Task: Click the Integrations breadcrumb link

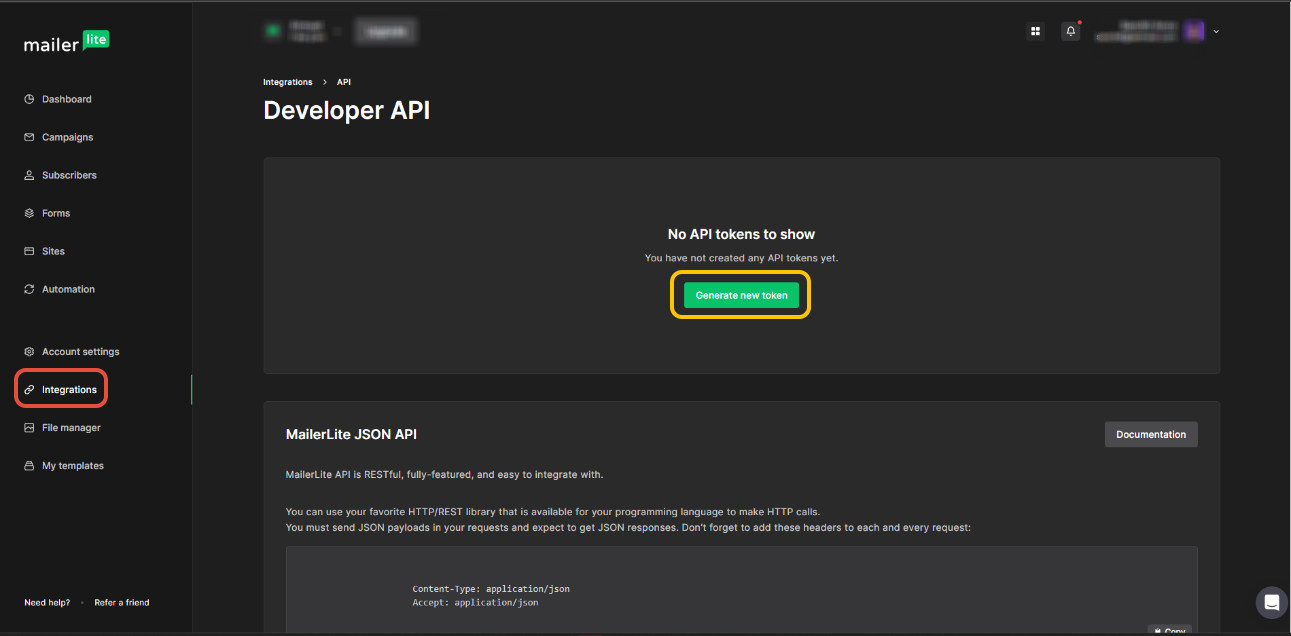Action: coord(288,82)
